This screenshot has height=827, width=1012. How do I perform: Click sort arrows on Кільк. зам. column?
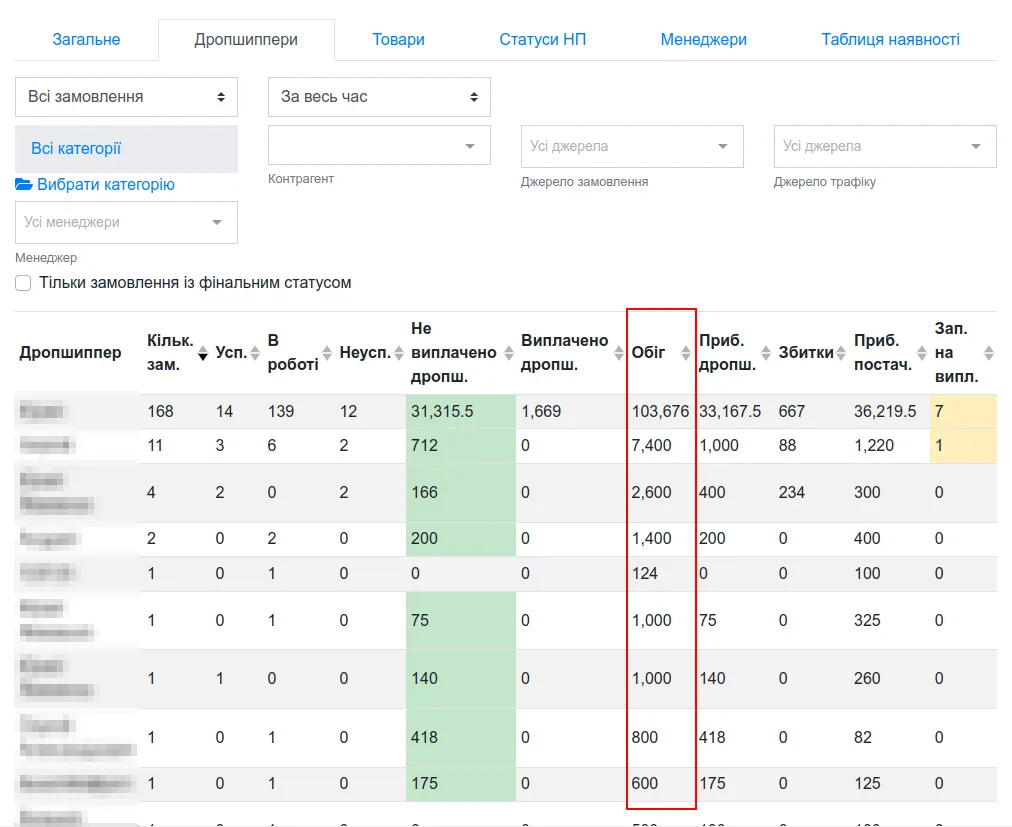[x=203, y=353]
